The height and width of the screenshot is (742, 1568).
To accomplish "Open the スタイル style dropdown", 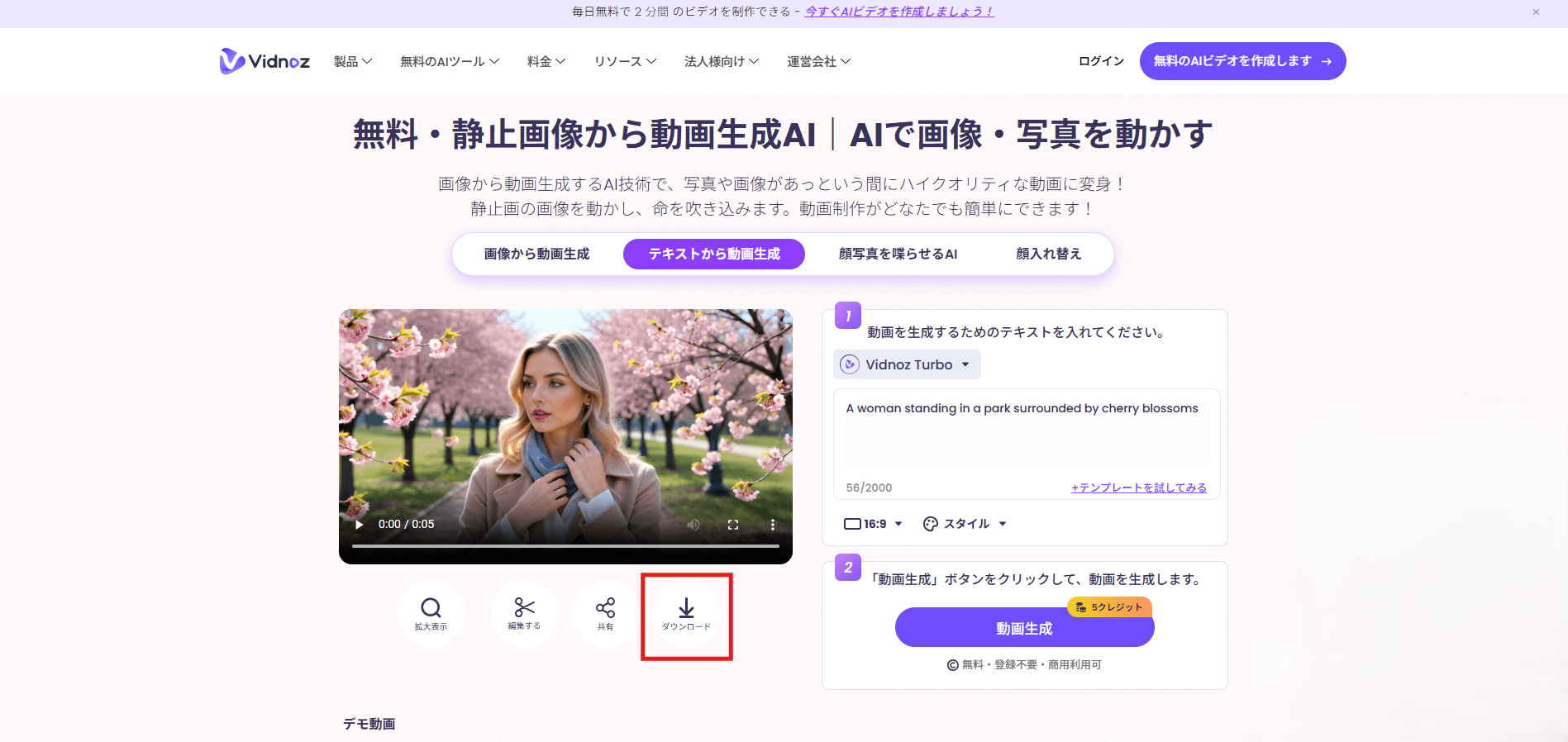I will coord(965,524).
